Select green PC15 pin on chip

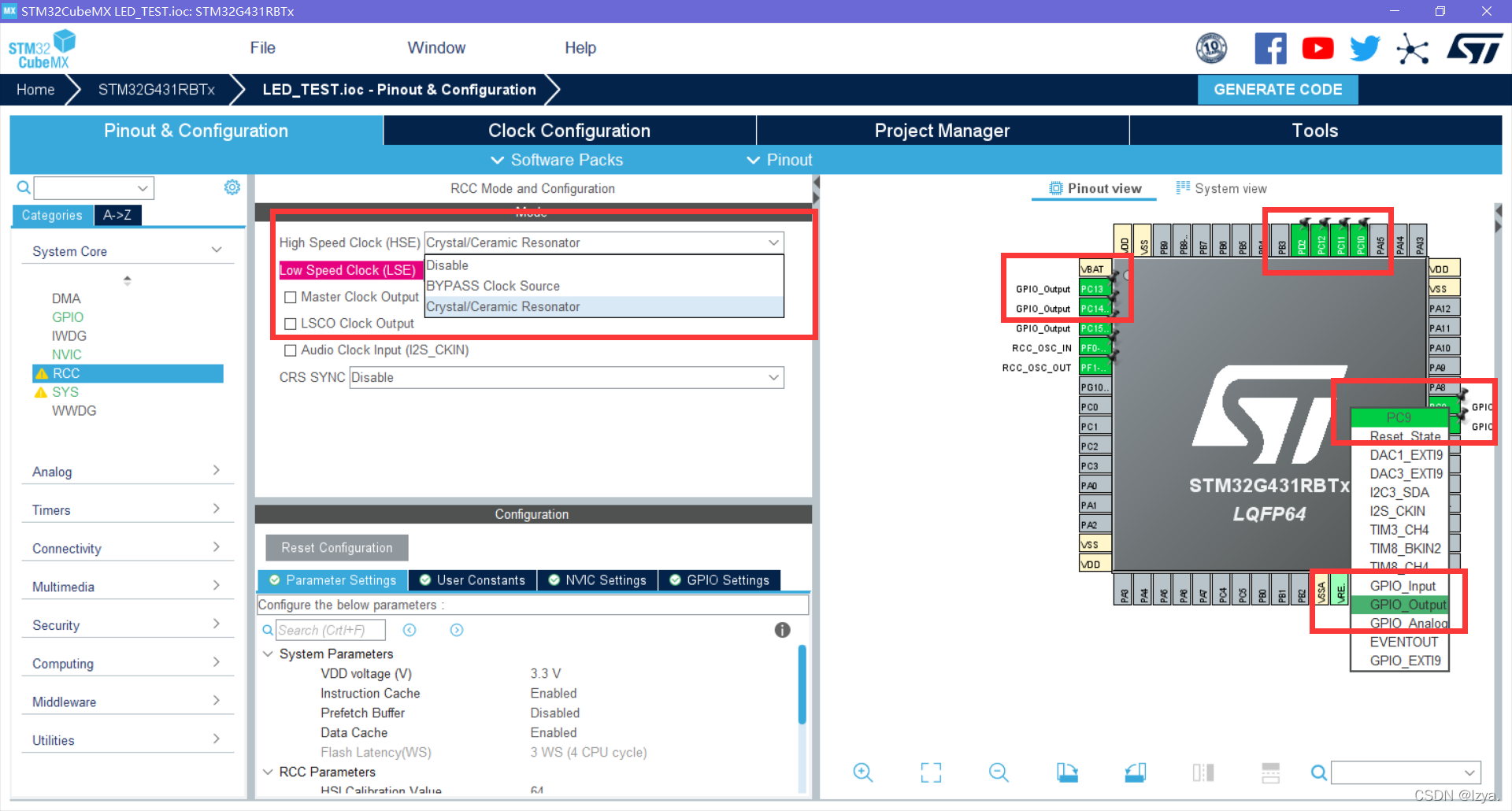[x=1095, y=328]
